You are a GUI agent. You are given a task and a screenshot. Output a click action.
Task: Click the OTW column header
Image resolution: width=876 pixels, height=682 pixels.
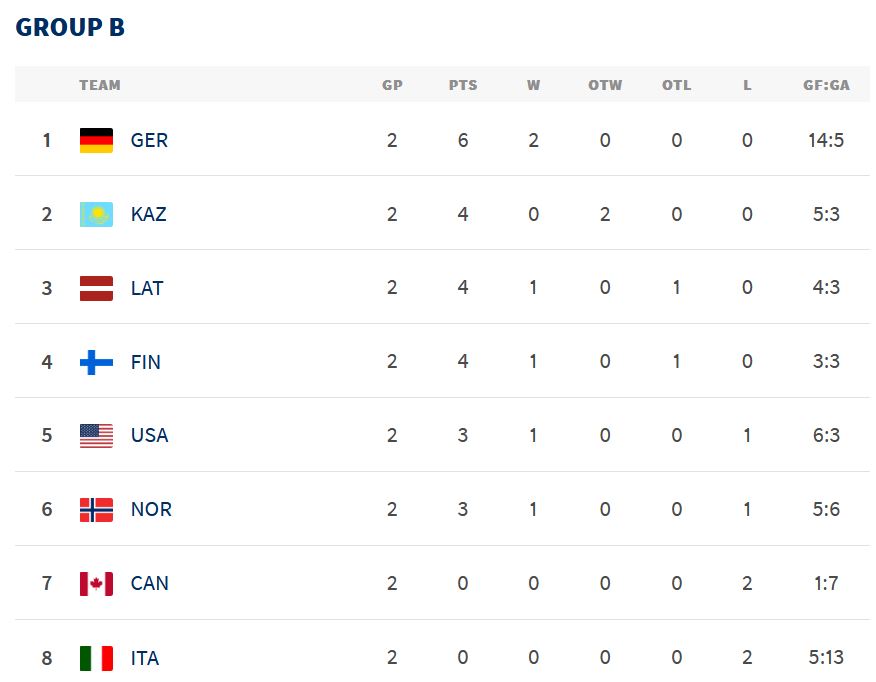605,85
